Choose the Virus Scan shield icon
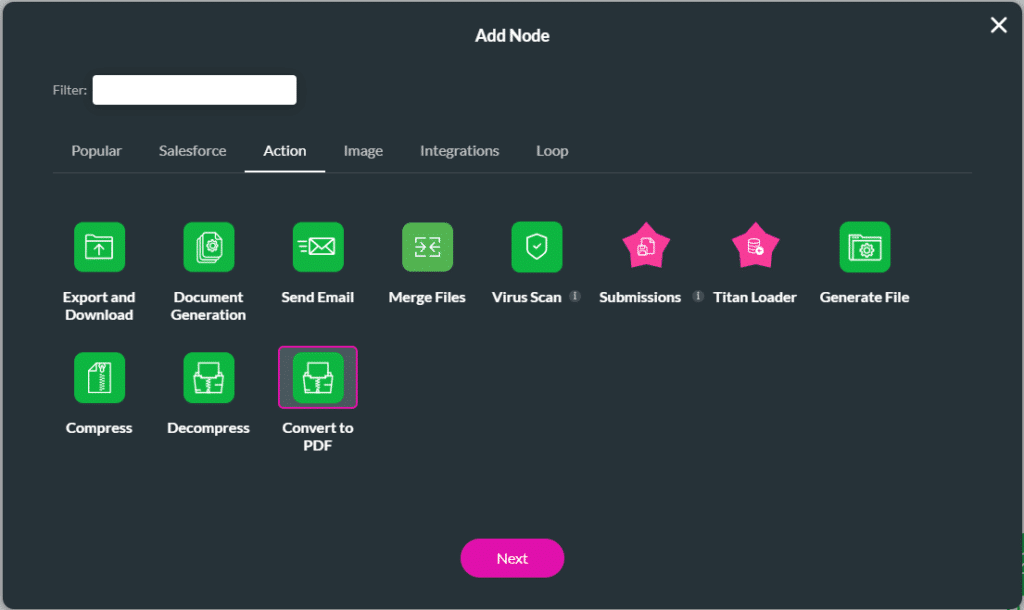Viewport: 1024px width, 610px height. [536, 247]
